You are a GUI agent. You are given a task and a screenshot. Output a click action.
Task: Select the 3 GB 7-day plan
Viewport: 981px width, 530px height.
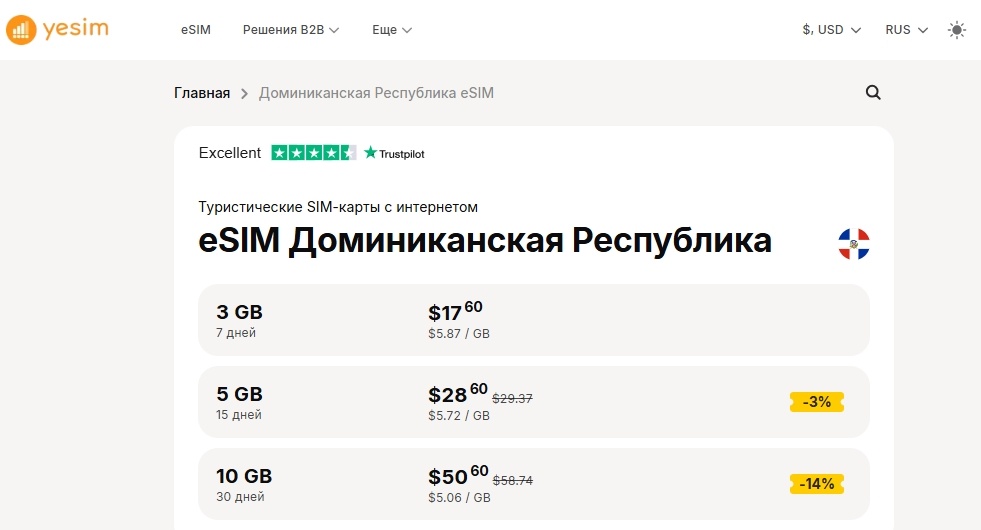(x=533, y=320)
